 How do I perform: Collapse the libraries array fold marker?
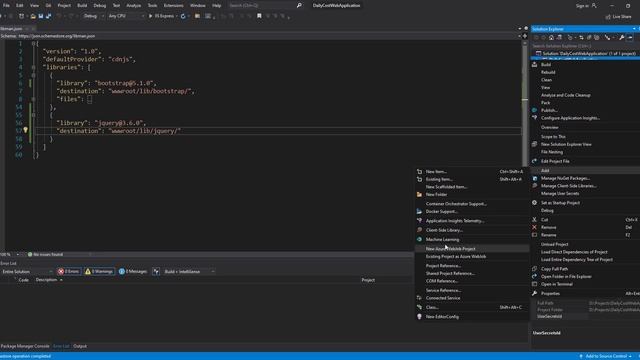(x=33, y=67)
